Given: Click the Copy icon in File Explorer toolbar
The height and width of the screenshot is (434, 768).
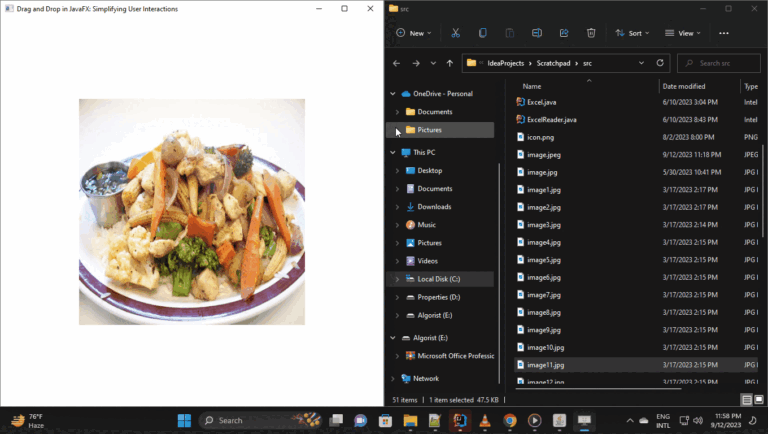Looking at the screenshot, I should coord(483,33).
